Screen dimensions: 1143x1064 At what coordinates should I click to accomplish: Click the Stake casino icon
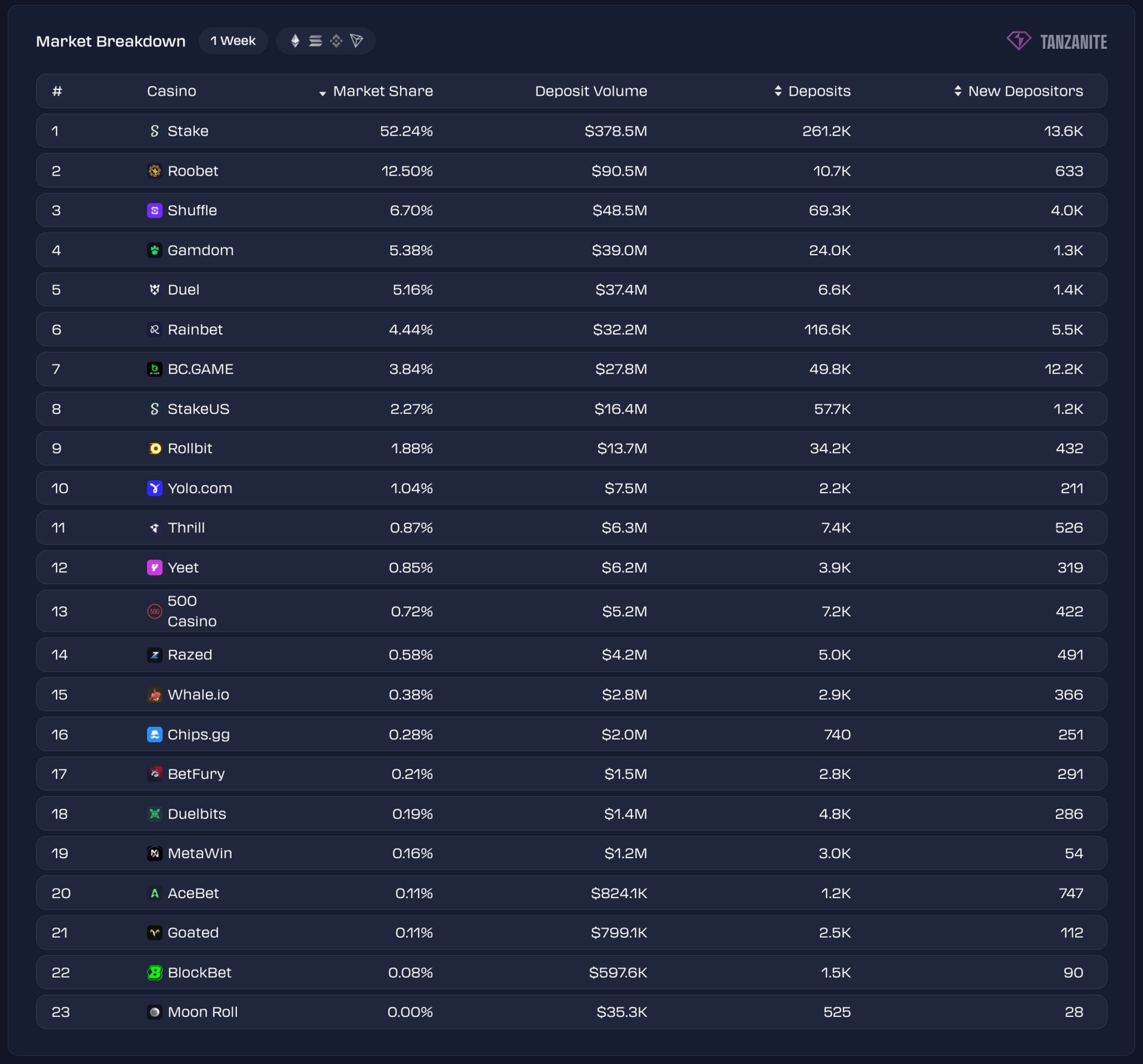pyautogui.click(x=155, y=131)
